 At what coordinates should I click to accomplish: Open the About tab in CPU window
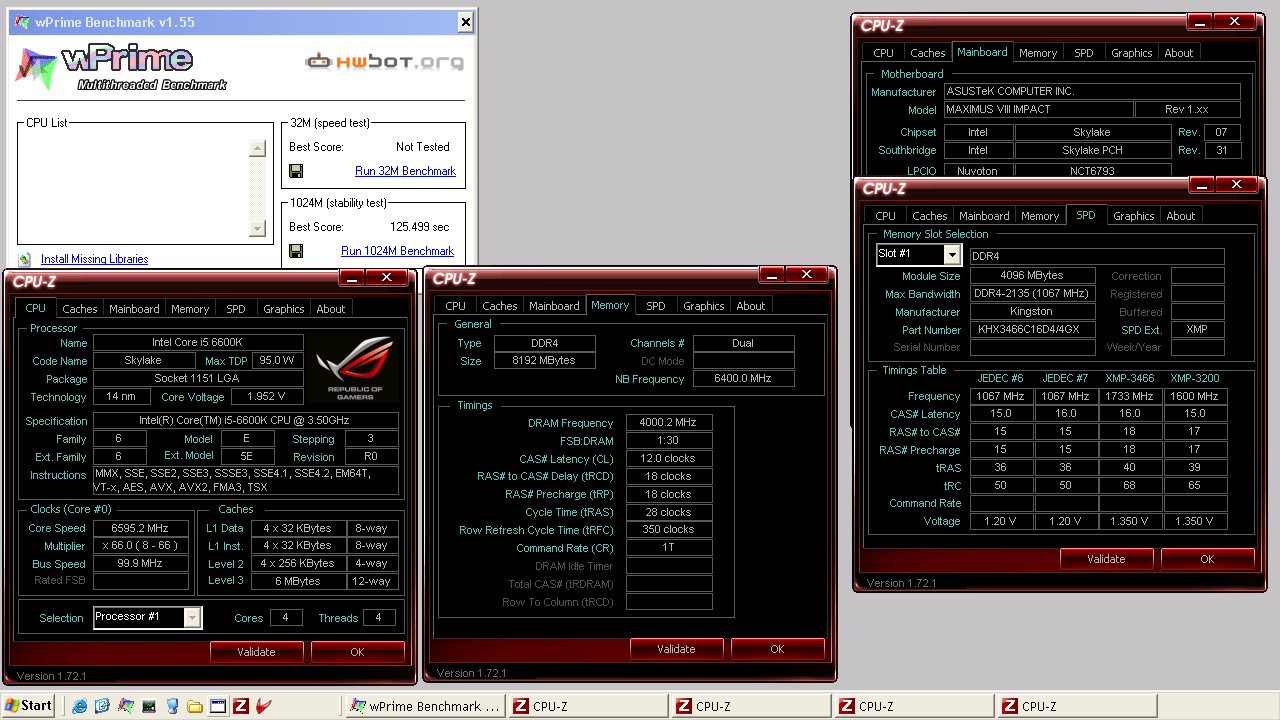click(331, 309)
